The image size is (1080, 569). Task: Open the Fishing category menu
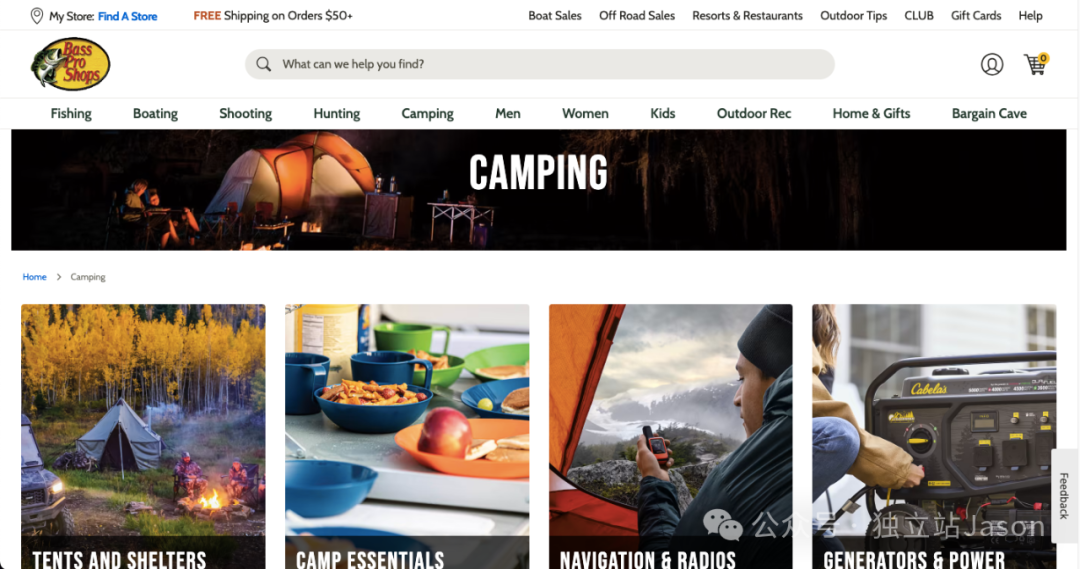[71, 114]
